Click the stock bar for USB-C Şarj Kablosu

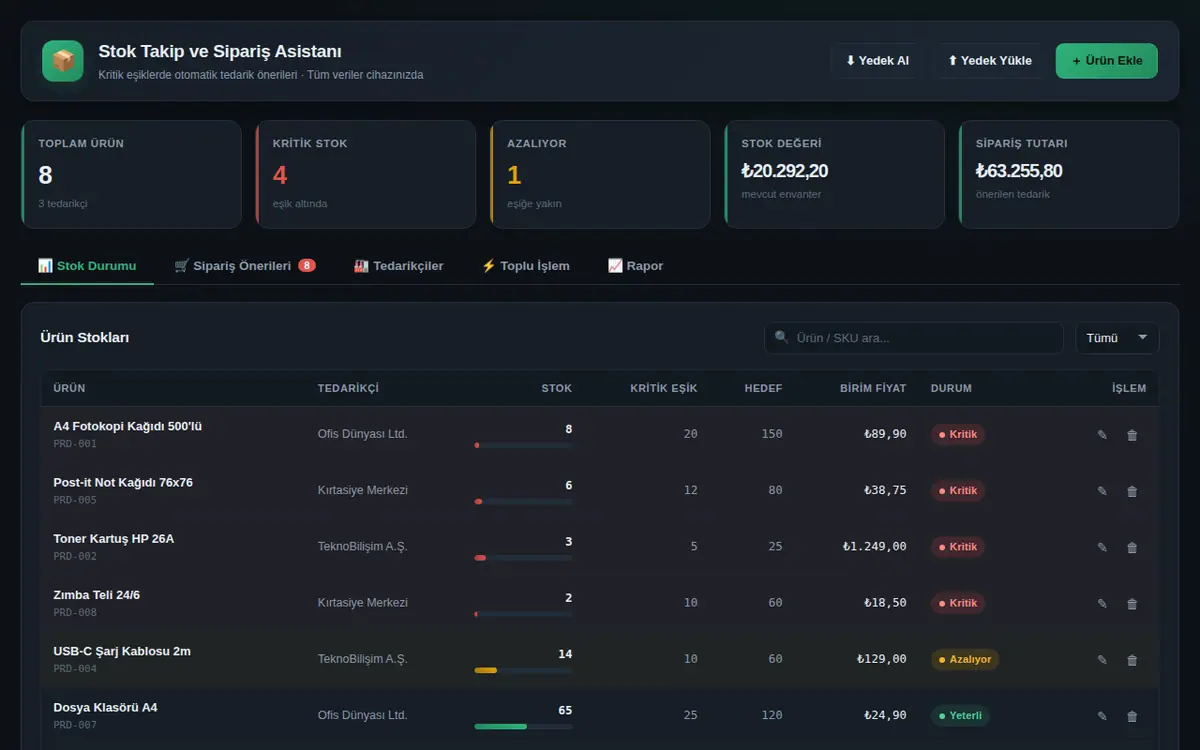(523, 670)
